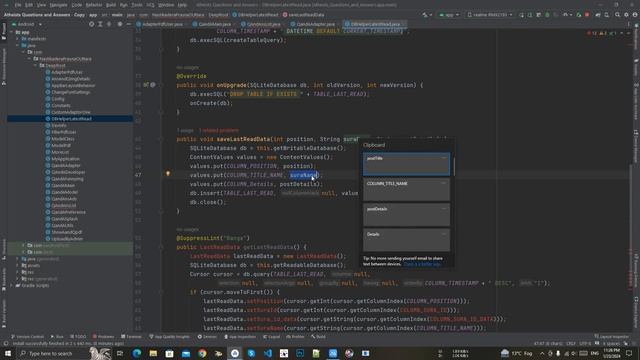Expand Gradle Scripts node
The image size is (640, 360).
click(x=11, y=285)
